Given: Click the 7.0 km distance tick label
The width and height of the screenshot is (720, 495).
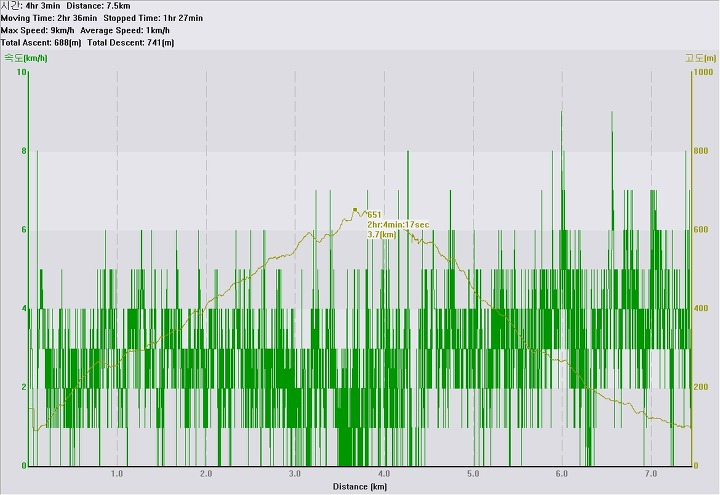Looking at the screenshot, I should [651, 474].
